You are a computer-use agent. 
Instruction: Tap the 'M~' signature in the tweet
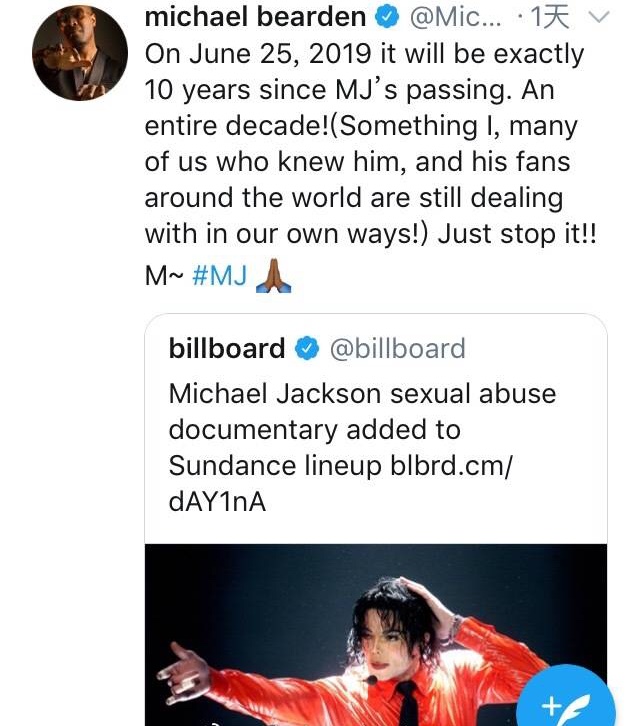(164, 276)
